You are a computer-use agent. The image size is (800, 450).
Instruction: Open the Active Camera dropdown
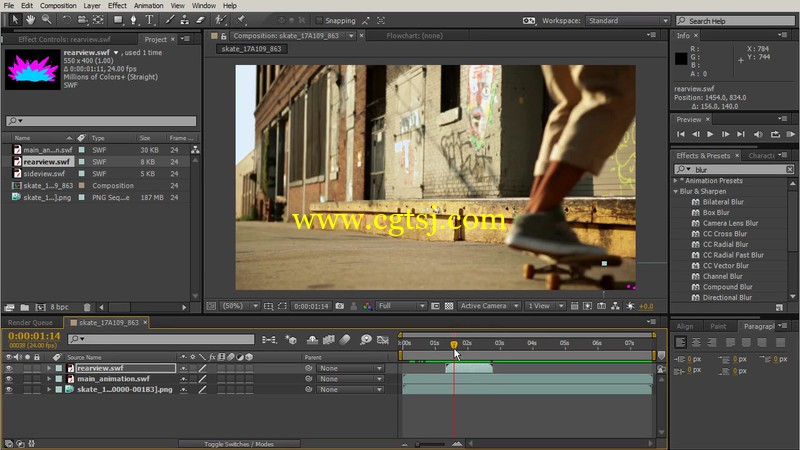click(489, 306)
